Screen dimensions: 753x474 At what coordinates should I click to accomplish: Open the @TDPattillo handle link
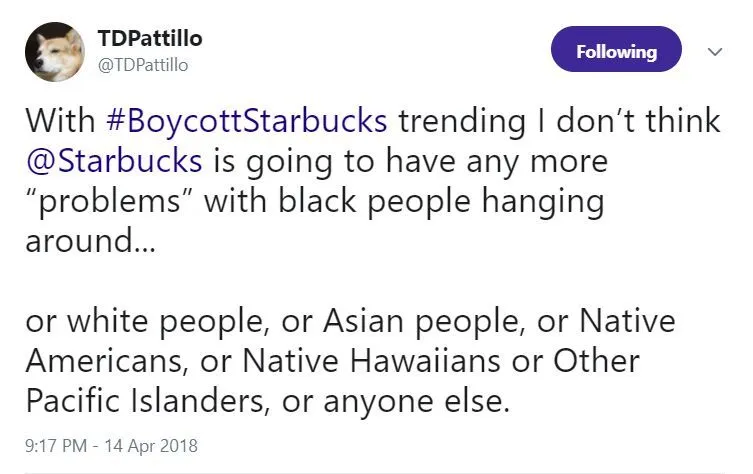(142, 65)
